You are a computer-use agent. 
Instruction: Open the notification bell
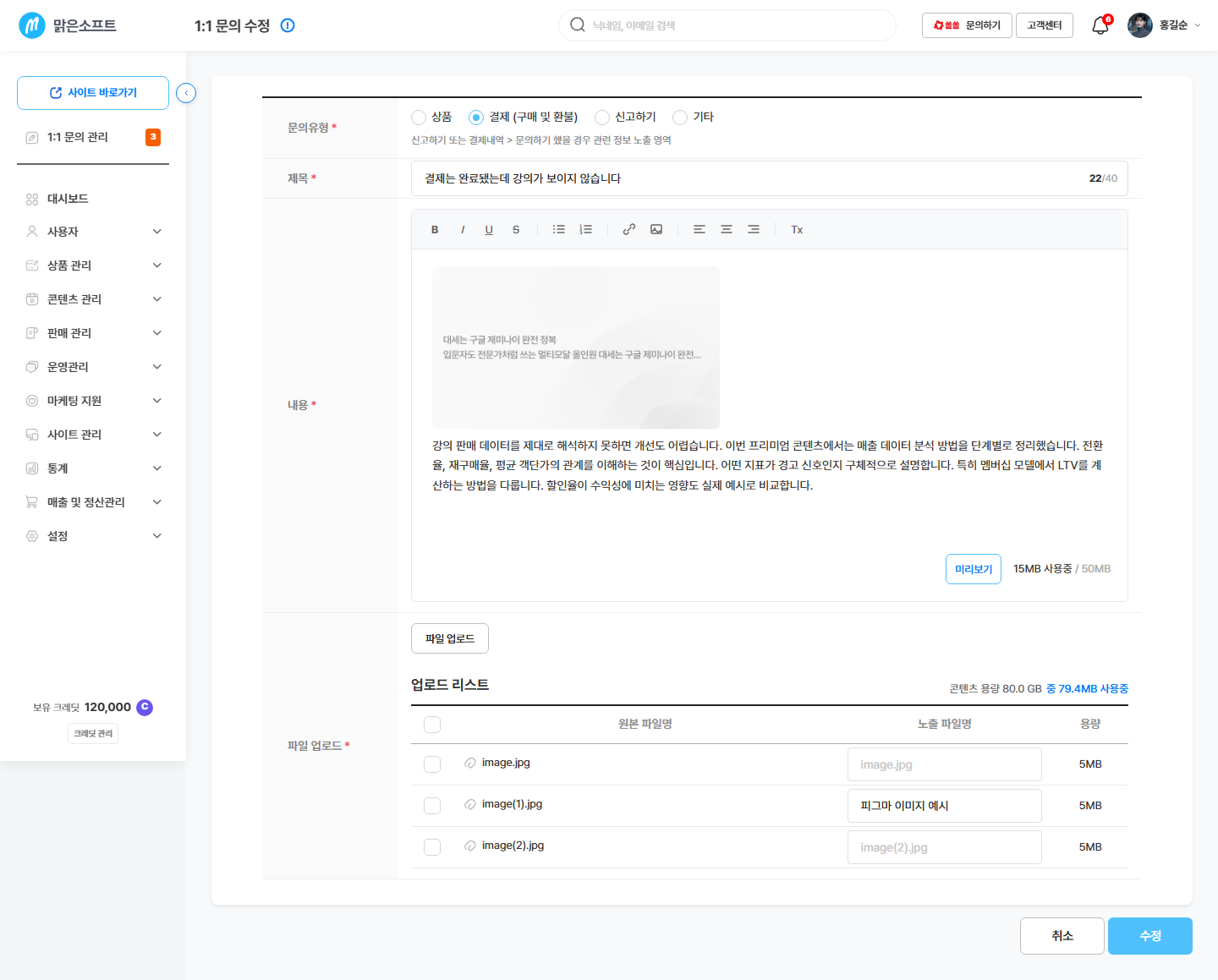[x=1100, y=25]
